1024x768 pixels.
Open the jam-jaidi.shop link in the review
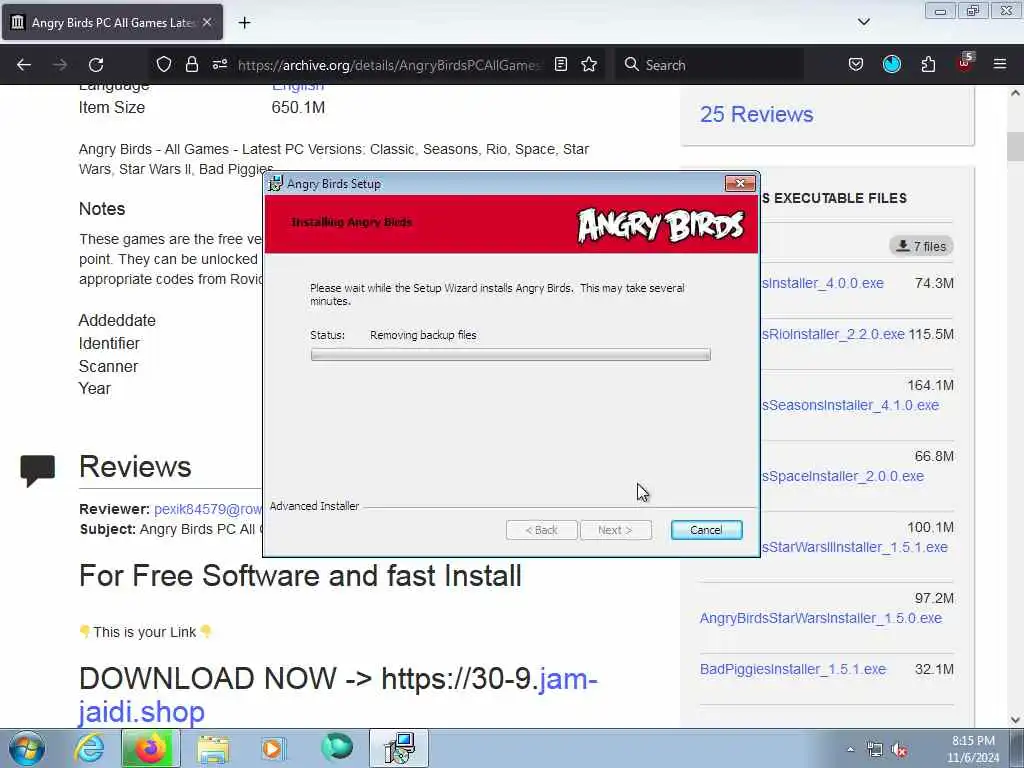[x=338, y=696]
